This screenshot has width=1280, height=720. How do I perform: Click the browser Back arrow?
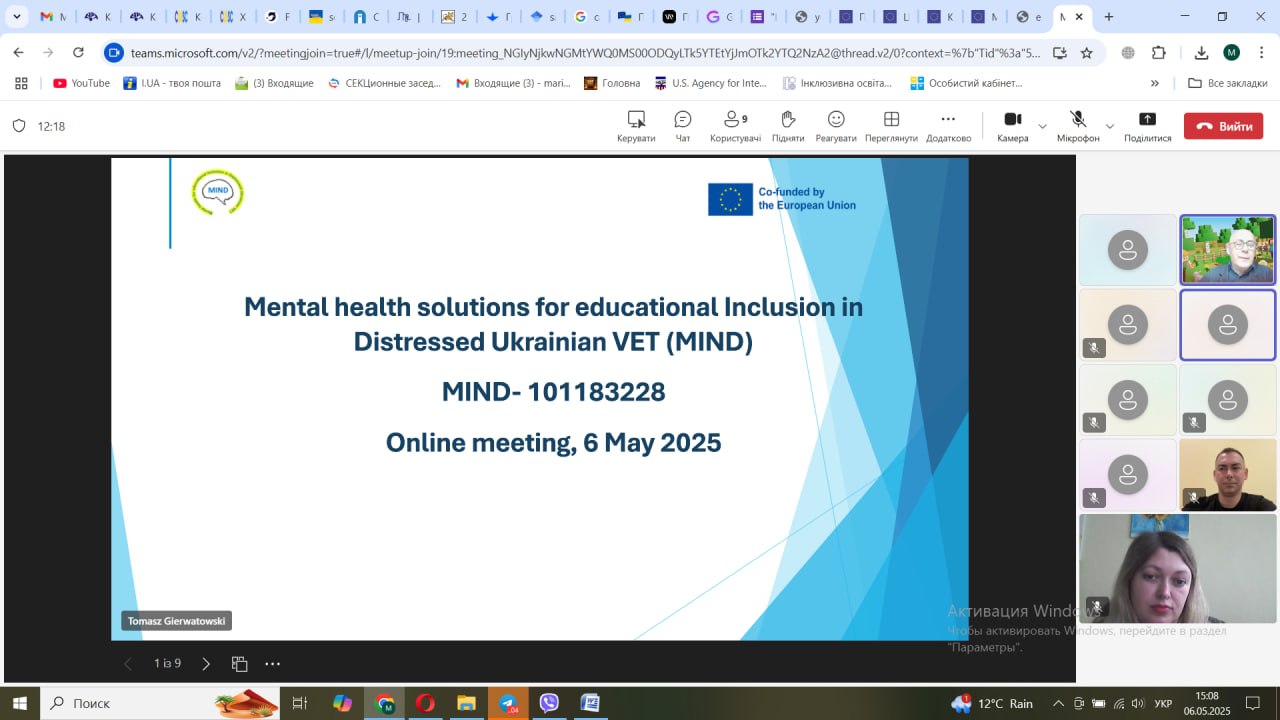[18, 53]
